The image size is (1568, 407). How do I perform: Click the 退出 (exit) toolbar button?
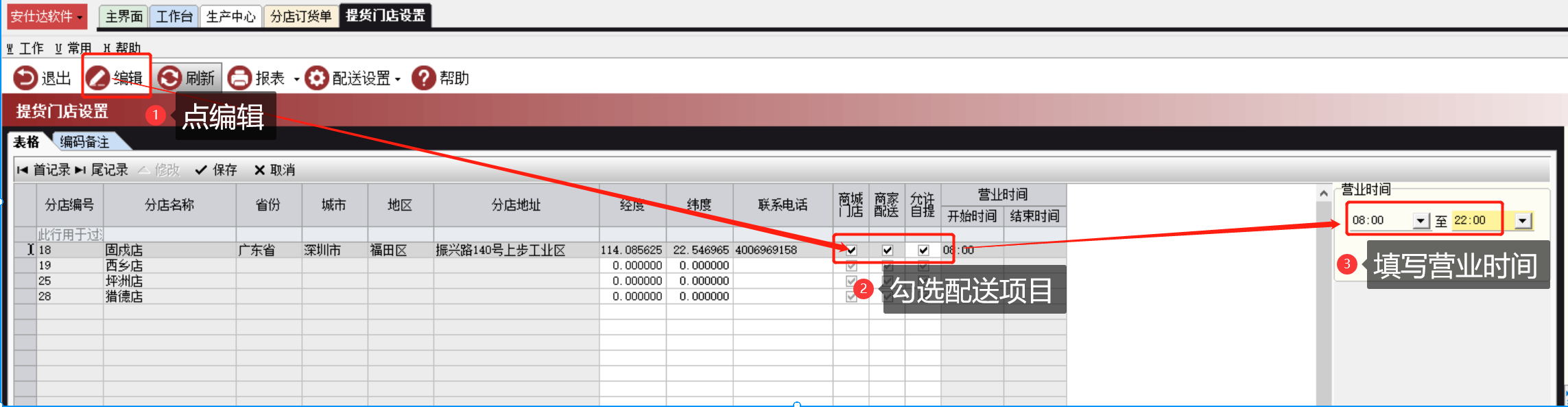click(43, 78)
